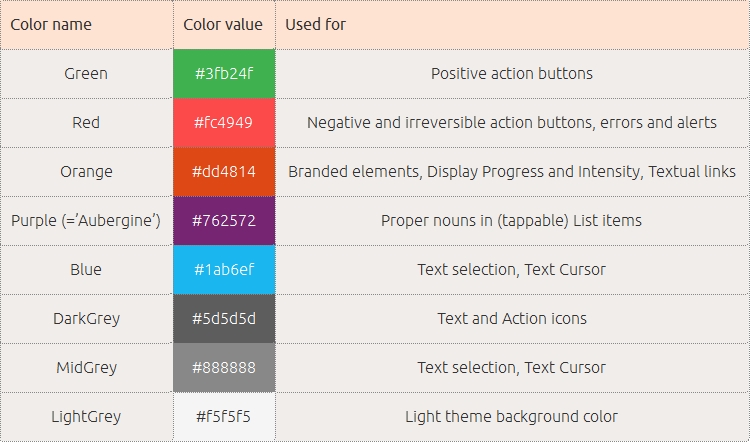Click the "Color name" column header
Image resolution: width=750 pixels, height=442 pixels.
pos(49,24)
